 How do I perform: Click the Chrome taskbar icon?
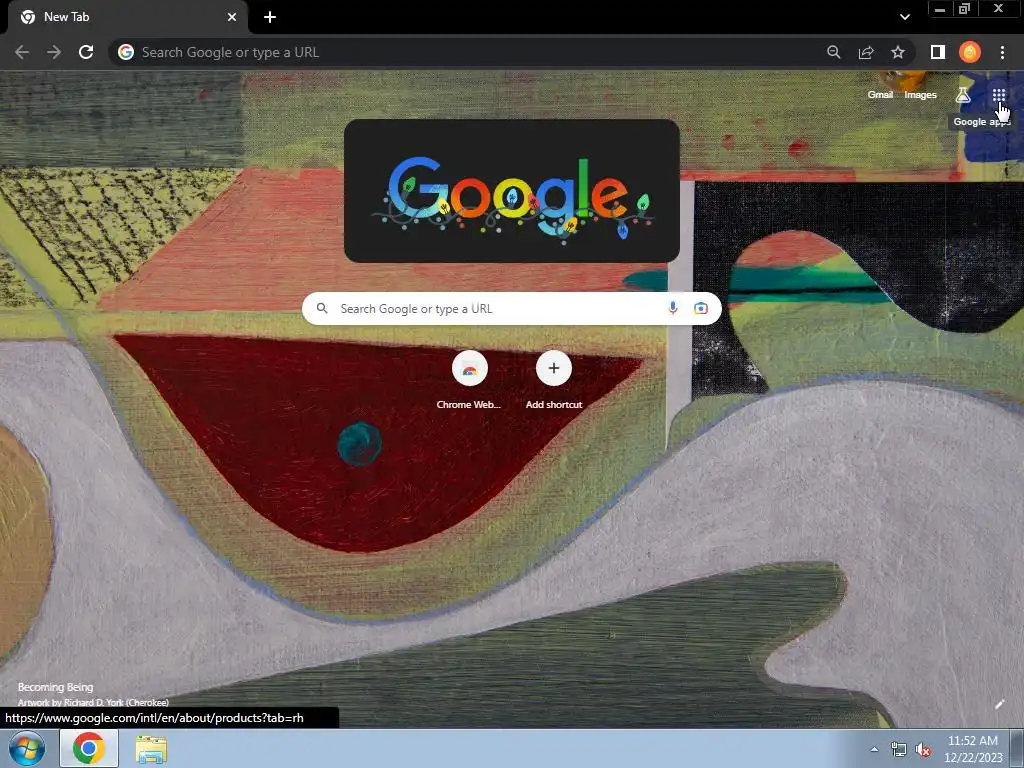[x=89, y=748]
